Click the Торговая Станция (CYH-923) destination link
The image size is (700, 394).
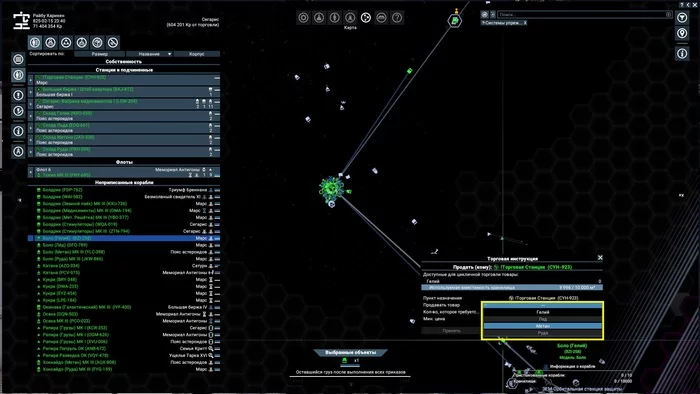coord(543,298)
